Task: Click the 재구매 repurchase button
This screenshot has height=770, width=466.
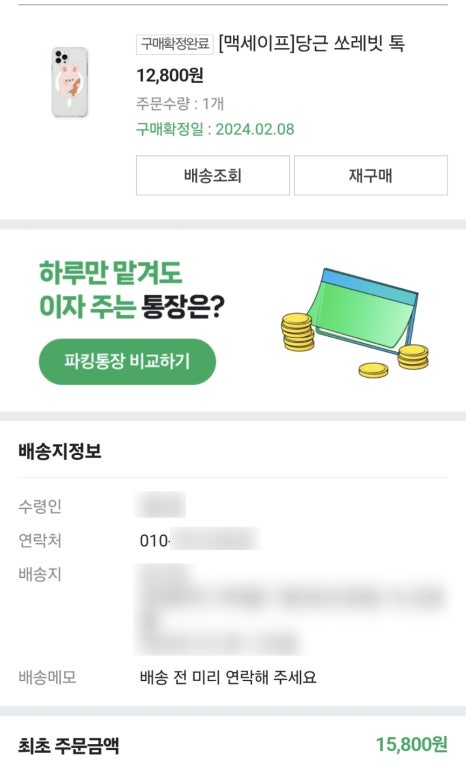Action: (371, 175)
